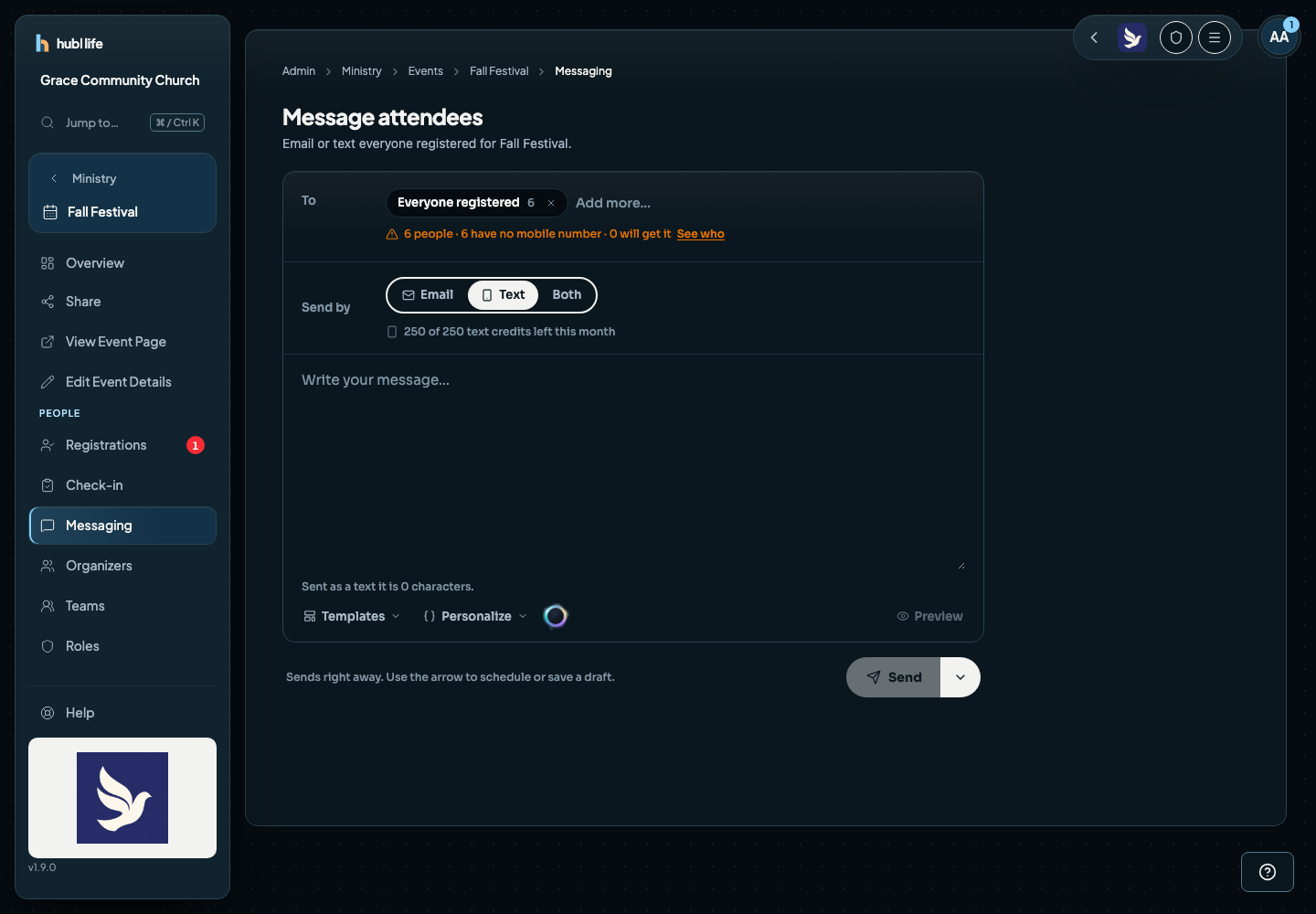Select Fall Festival in the sidebar
1316x914 pixels.
[122, 212]
